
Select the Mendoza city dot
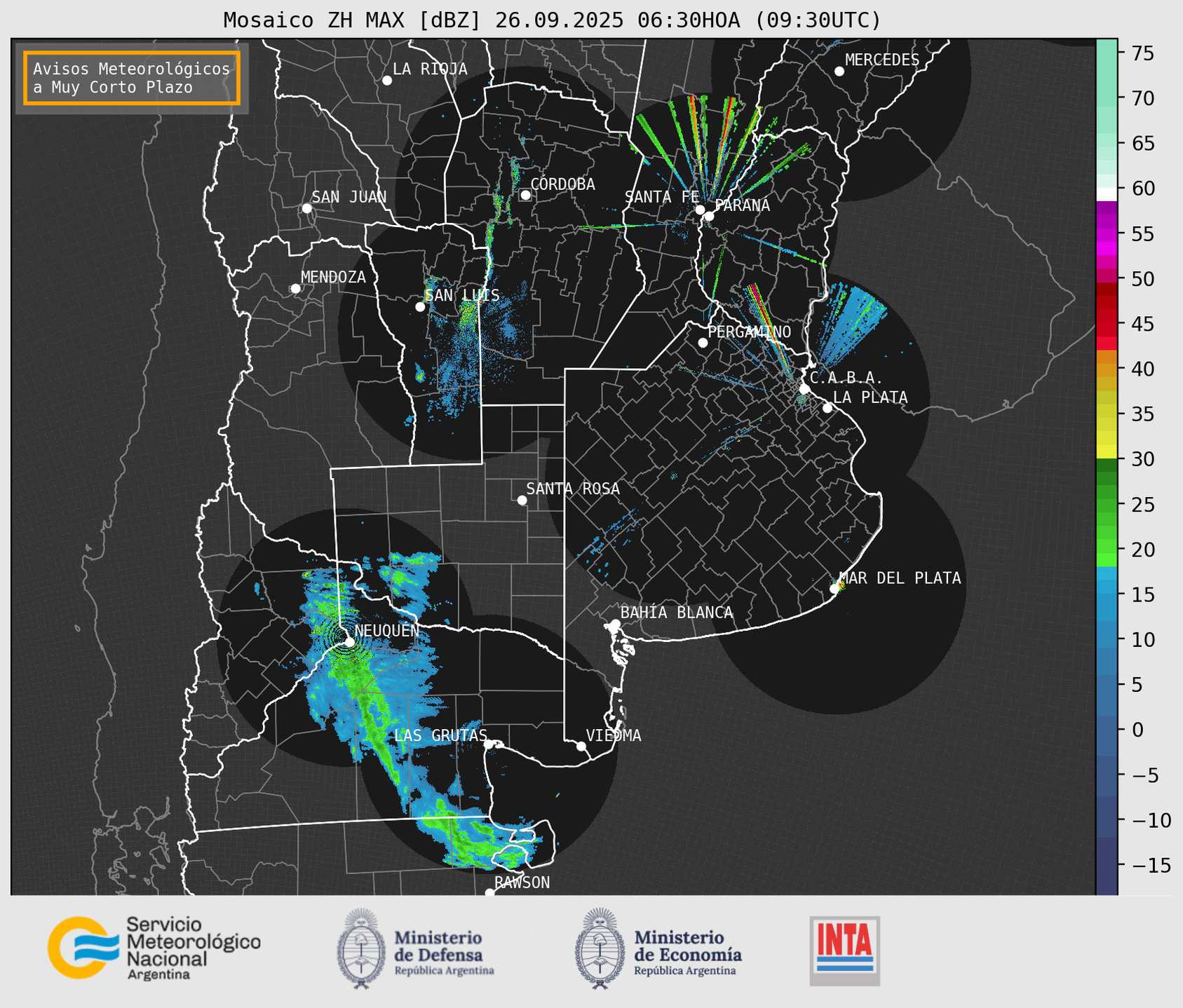coord(295,289)
